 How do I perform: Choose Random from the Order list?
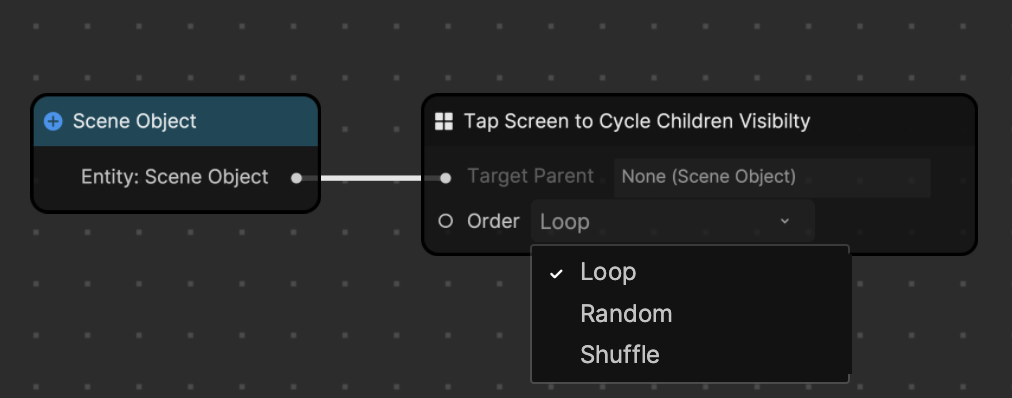click(x=690, y=313)
